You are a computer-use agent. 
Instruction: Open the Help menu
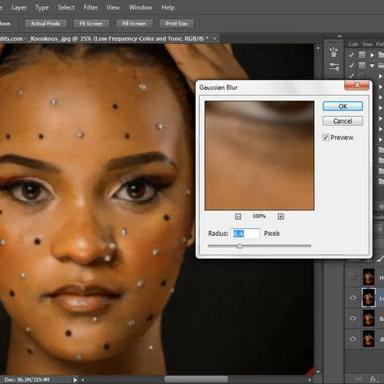(x=168, y=7)
